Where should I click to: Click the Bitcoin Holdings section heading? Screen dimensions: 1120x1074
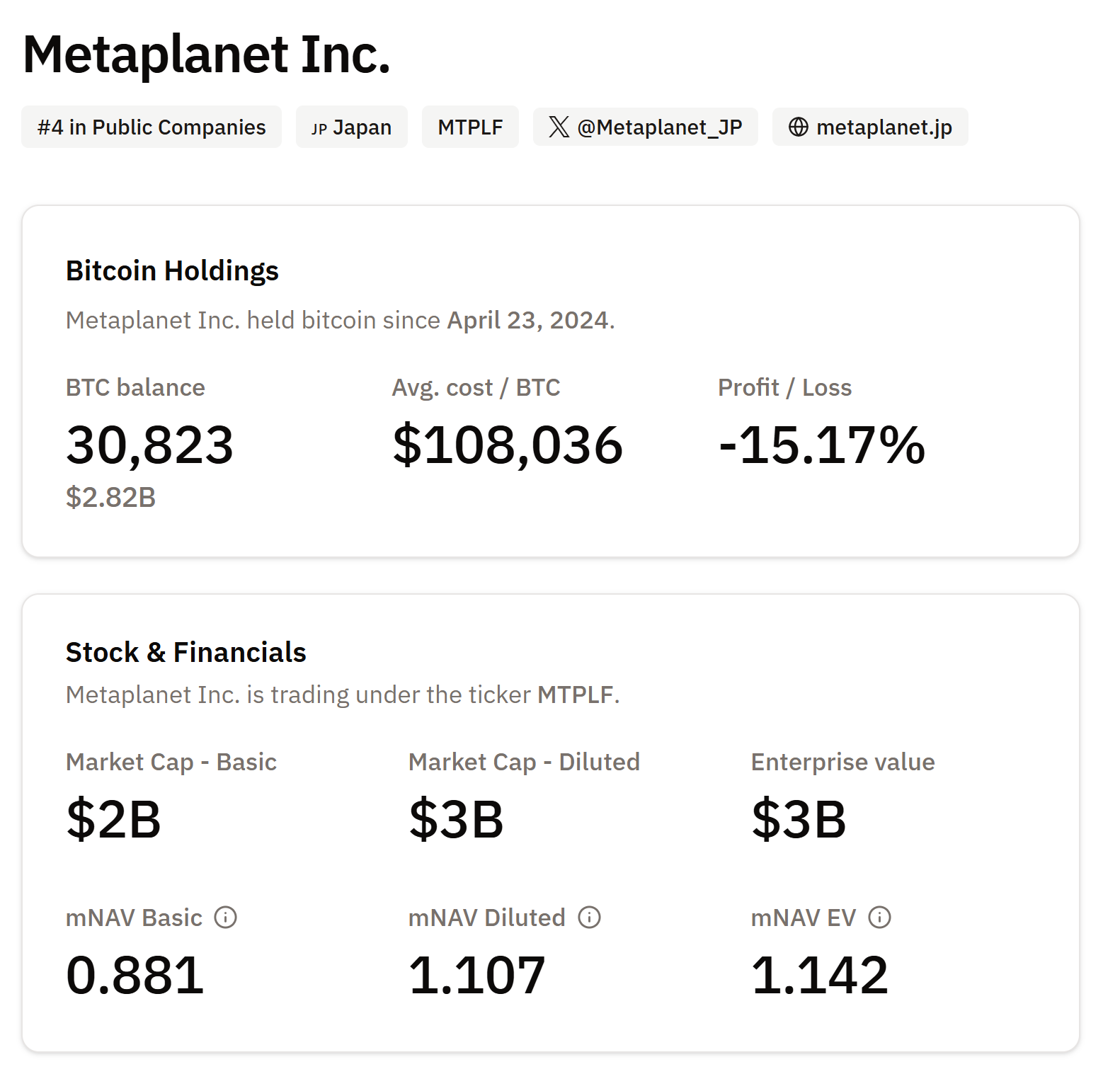[x=172, y=270]
